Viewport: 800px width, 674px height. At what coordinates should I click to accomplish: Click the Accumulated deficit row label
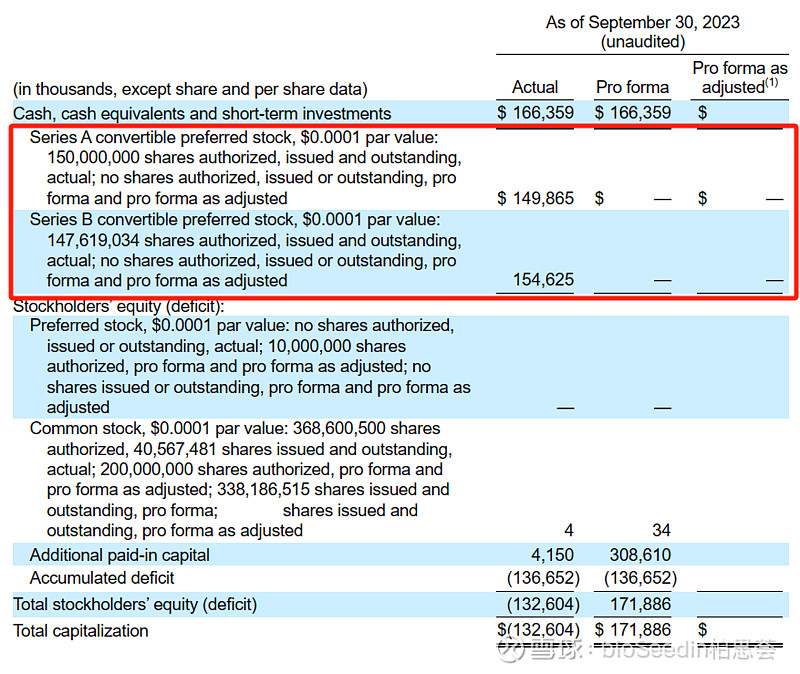102,578
